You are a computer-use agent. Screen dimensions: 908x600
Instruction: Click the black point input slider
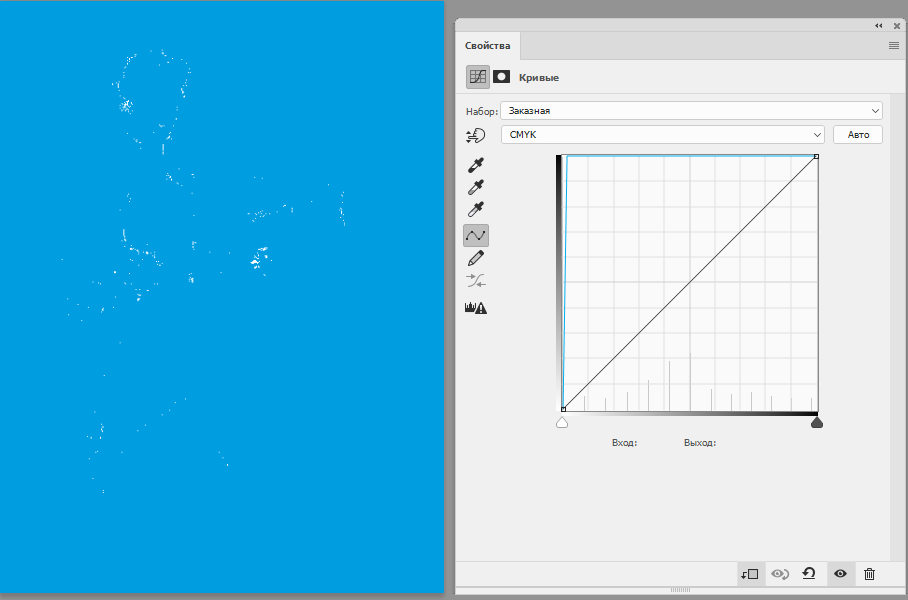point(817,422)
